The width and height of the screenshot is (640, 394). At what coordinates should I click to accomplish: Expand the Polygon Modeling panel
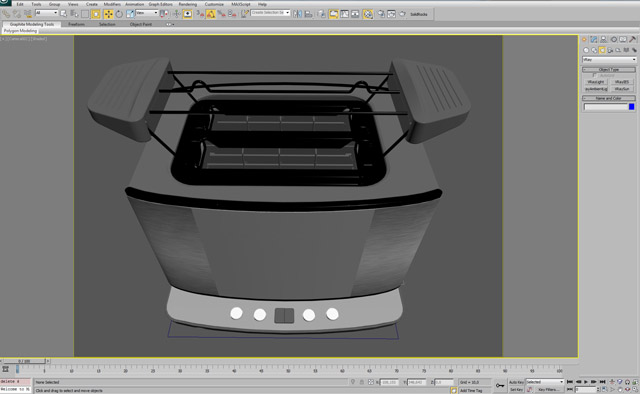coord(20,31)
